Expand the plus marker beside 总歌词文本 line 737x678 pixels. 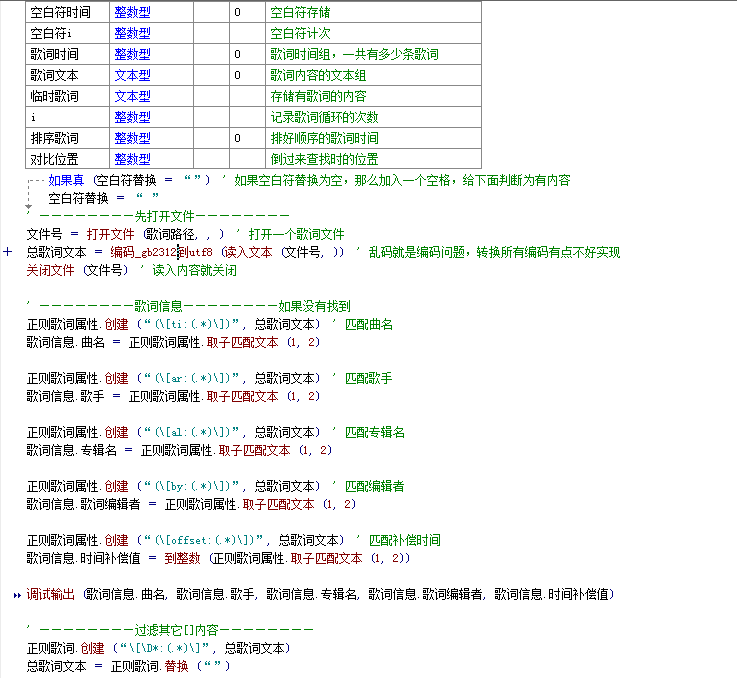[x=8, y=252]
